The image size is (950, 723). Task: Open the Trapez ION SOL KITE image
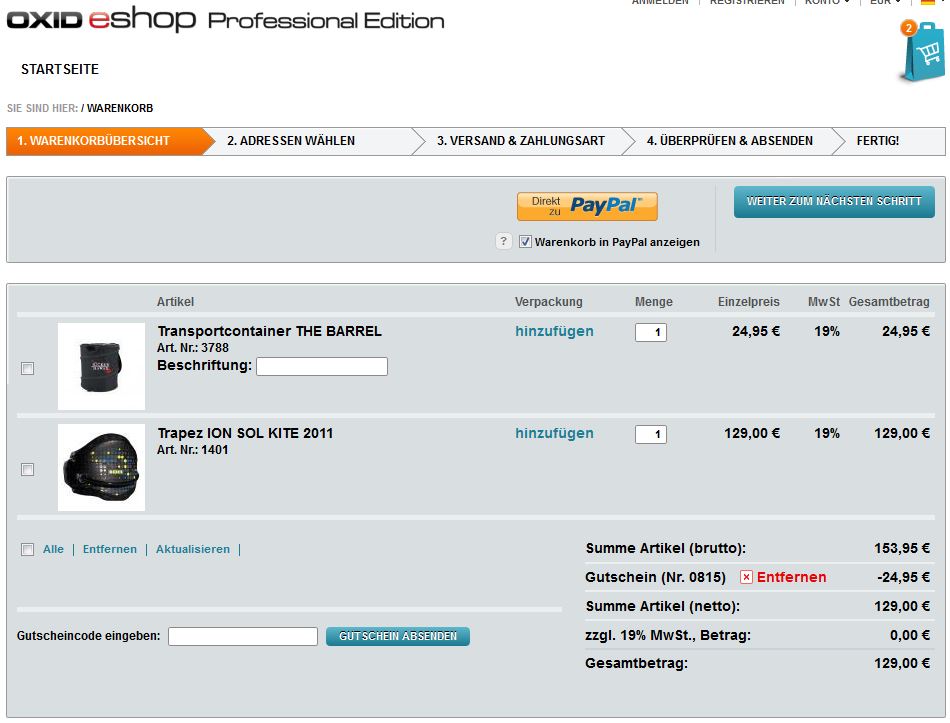(101, 467)
